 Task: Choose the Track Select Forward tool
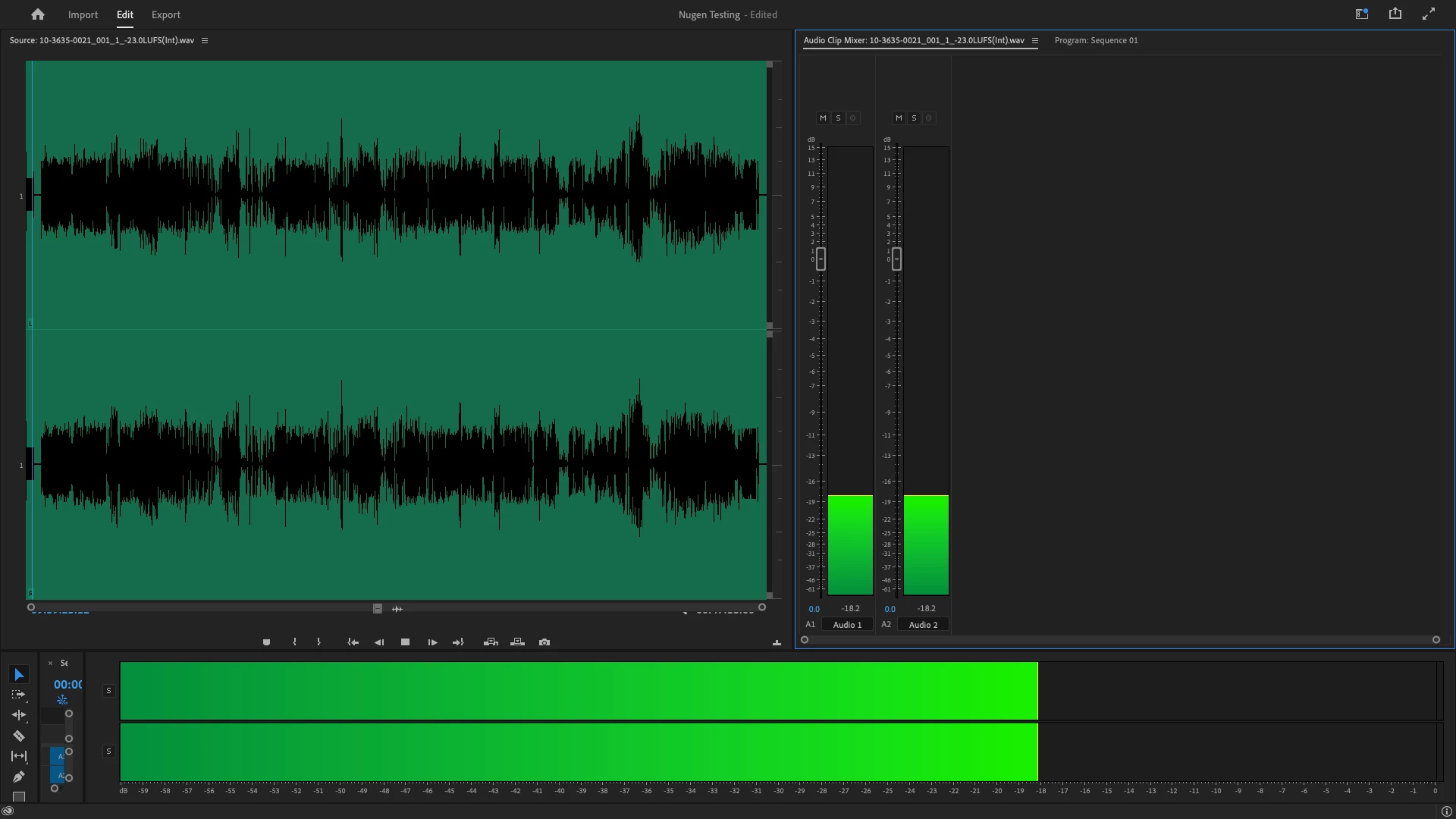[x=19, y=695]
